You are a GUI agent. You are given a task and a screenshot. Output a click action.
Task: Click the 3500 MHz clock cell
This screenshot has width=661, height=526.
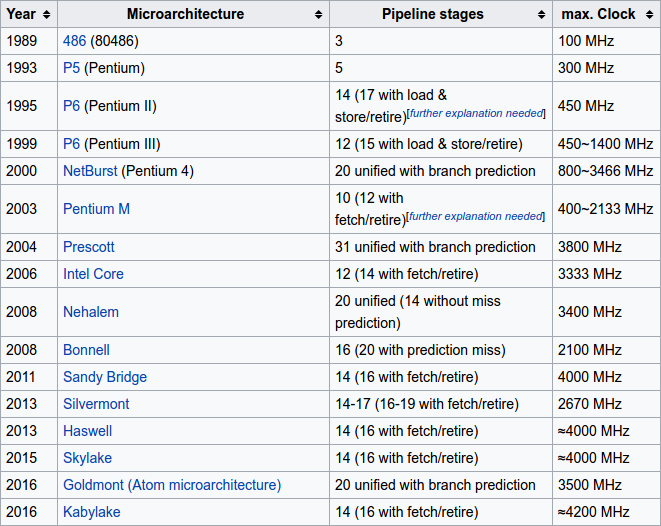(606, 485)
